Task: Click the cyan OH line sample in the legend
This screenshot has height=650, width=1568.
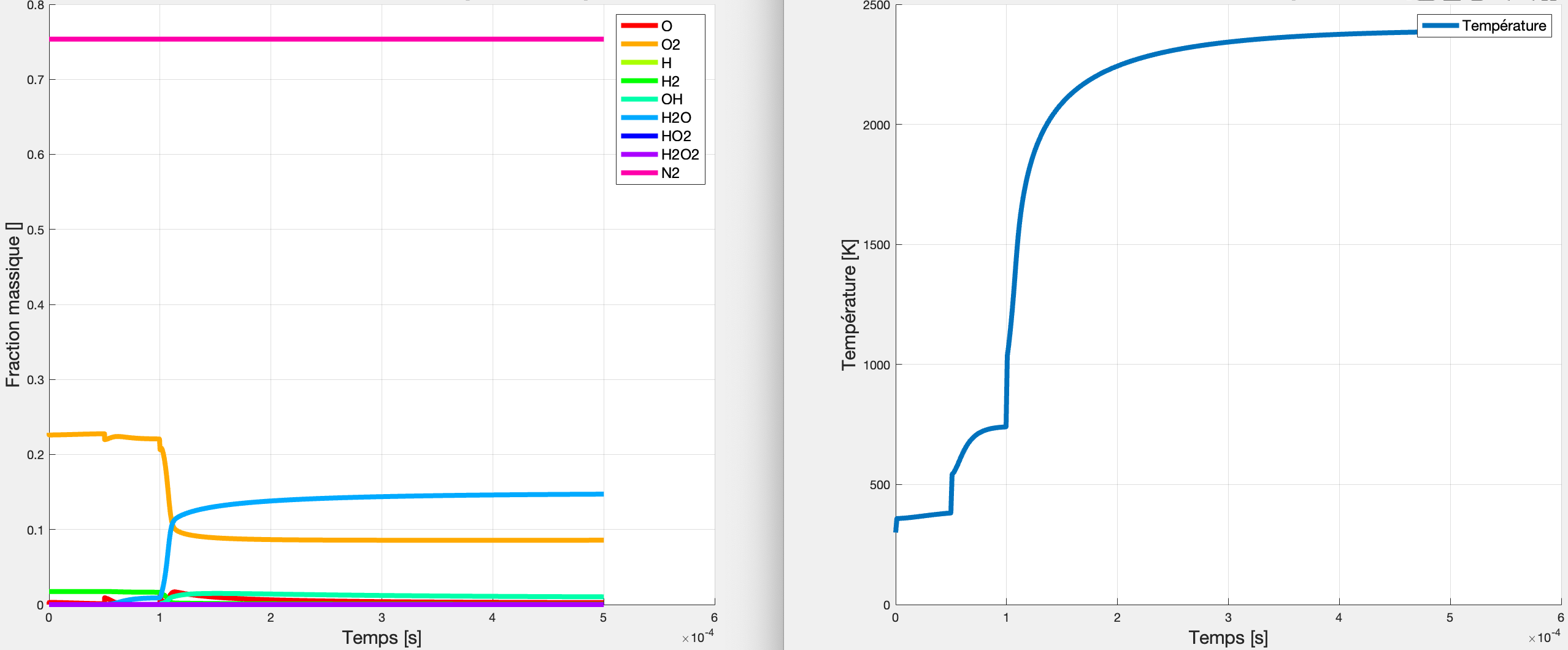Action: click(x=638, y=99)
